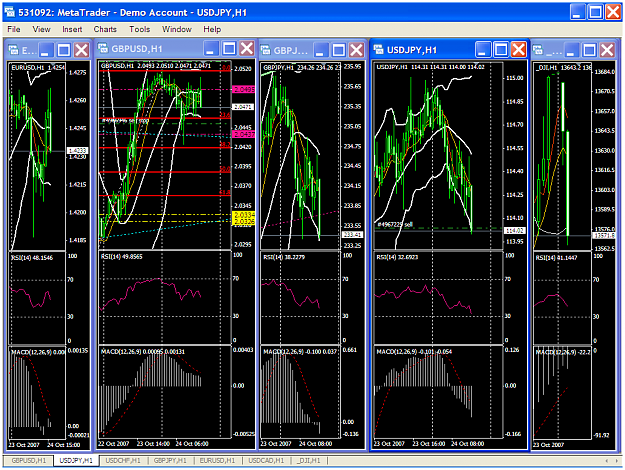Minimize the EURUSD chart window
Image resolution: width=625 pixels, height=470 pixels.
click(x=45, y=50)
